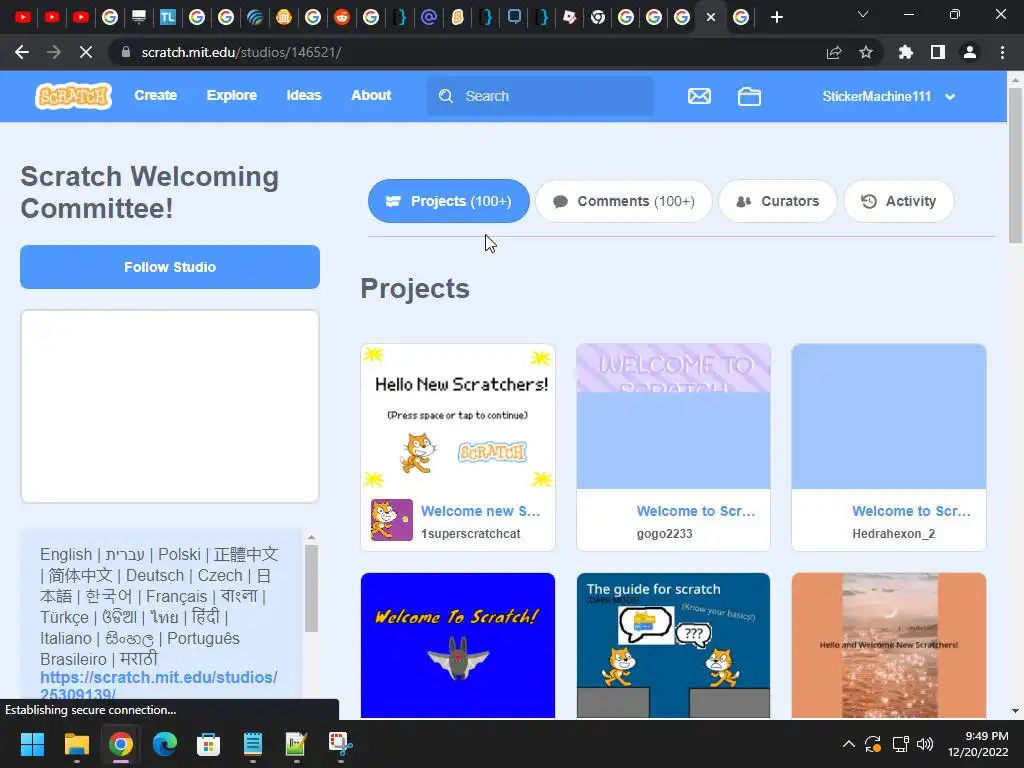Click the address bar URL
The image size is (1024, 768).
click(x=241, y=52)
